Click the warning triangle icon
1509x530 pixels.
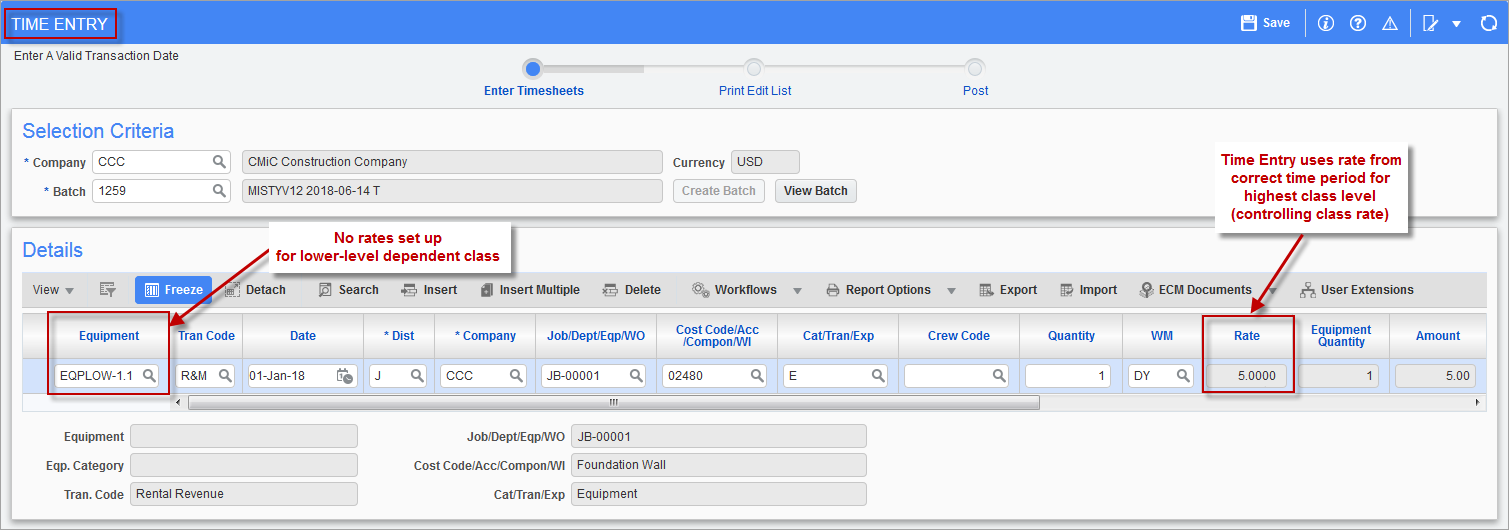pyautogui.click(x=1389, y=23)
